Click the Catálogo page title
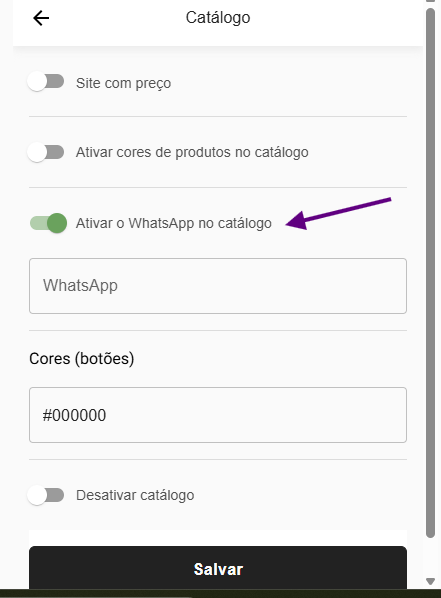Image resolution: width=441 pixels, height=598 pixels. tap(218, 18)
